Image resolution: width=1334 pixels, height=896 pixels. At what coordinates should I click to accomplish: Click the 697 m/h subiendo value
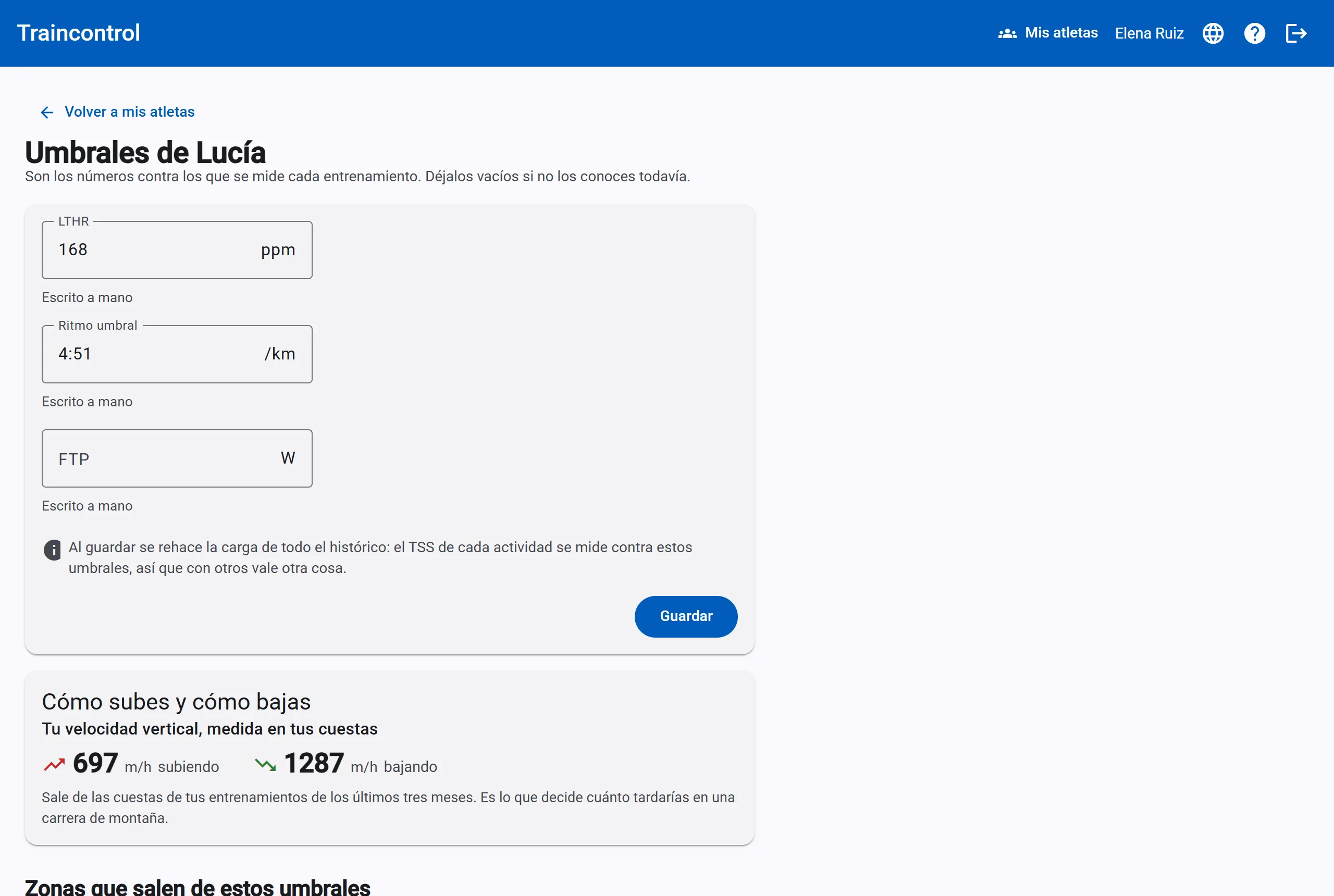(146, 764)
